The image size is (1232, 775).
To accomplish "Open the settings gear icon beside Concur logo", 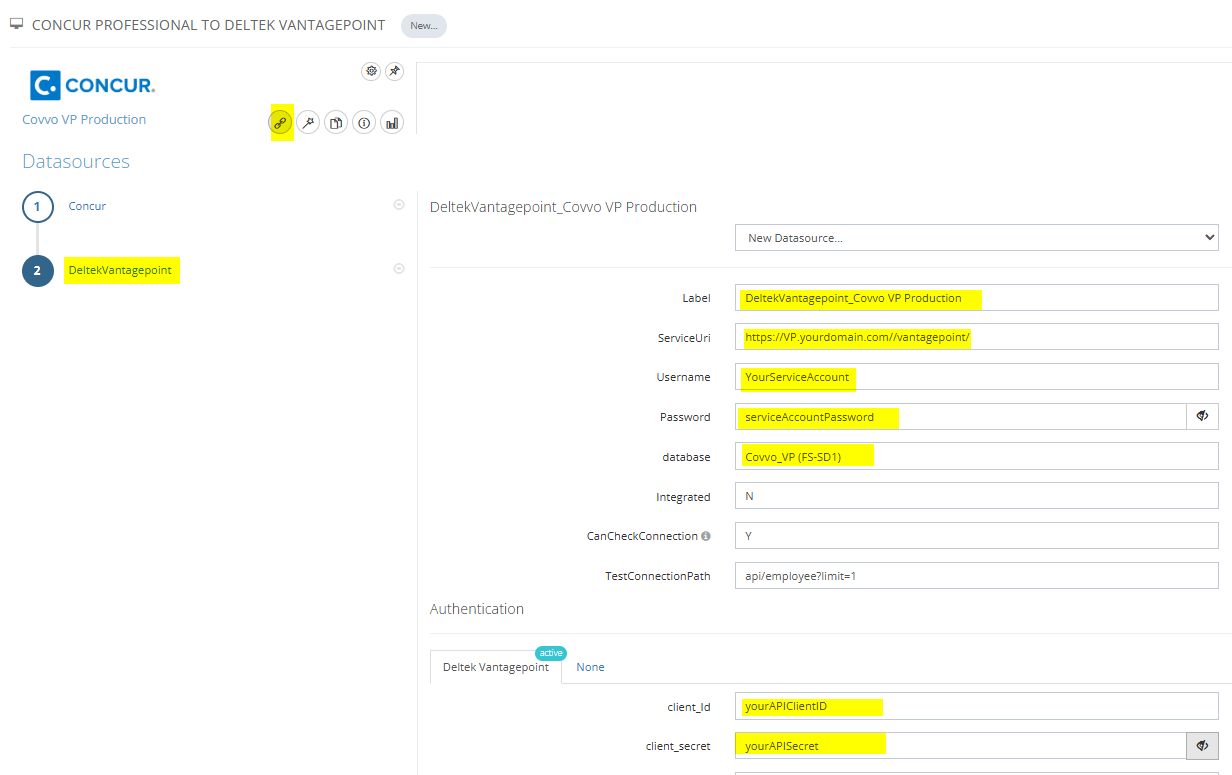I will (371, 71).
